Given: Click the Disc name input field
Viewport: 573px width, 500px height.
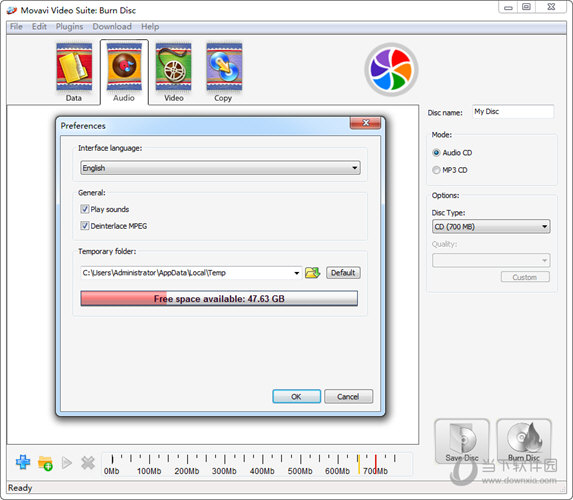Looking at the screenshot, I should pyautogui.click(x=513, y=112).
